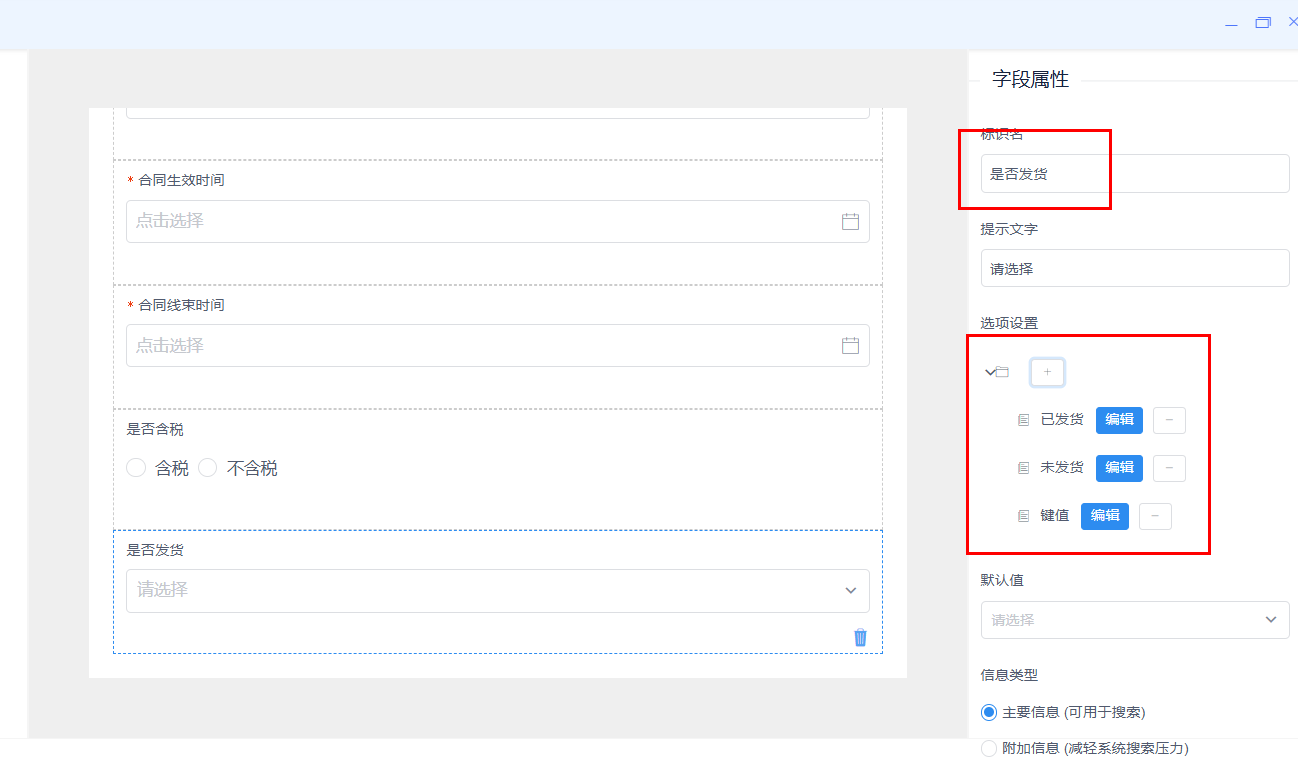Screen dimensions: 1298x782
Task: Open the 默认值 dropdown
Action: point(1135,620)
